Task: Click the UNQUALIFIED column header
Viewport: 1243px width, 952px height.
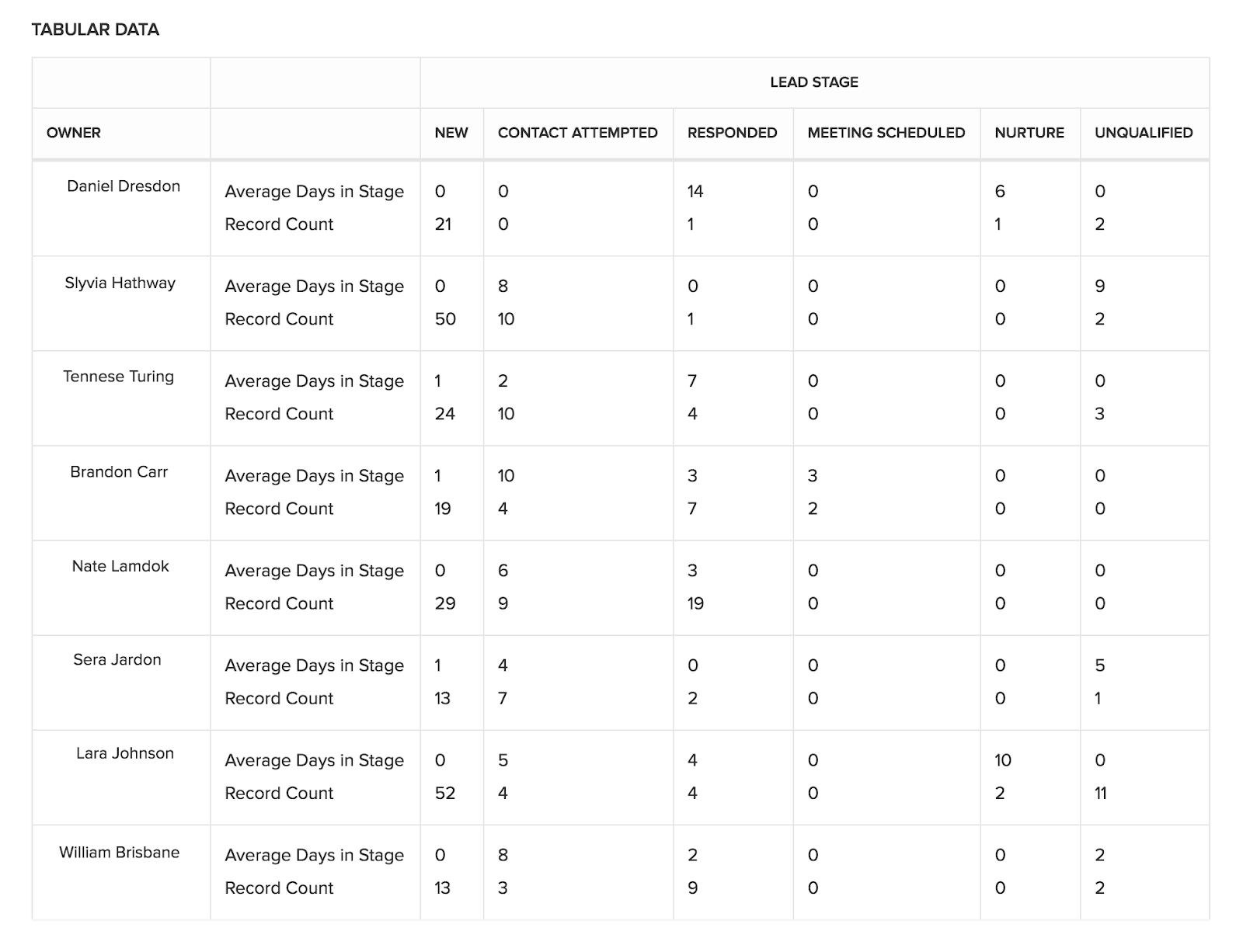Action: coord(1144,133)
